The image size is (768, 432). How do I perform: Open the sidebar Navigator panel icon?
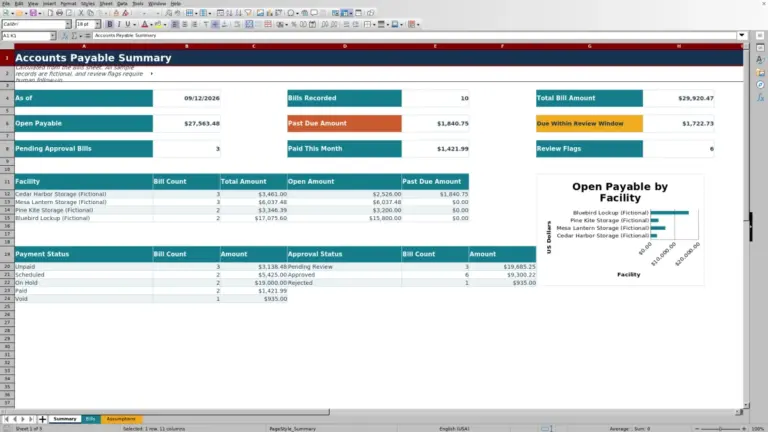(x=760, y=85)
